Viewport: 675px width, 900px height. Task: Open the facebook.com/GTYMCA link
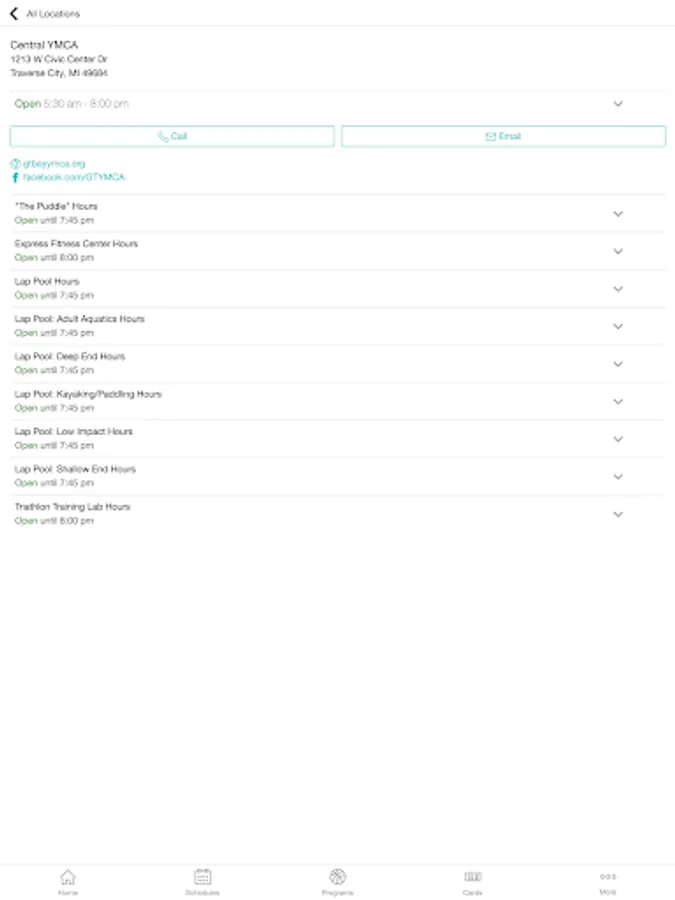coord(73,177)
